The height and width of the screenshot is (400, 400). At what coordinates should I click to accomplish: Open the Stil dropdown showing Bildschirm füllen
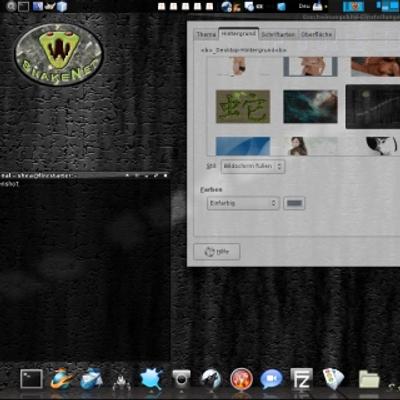click(x=253, y=166)
